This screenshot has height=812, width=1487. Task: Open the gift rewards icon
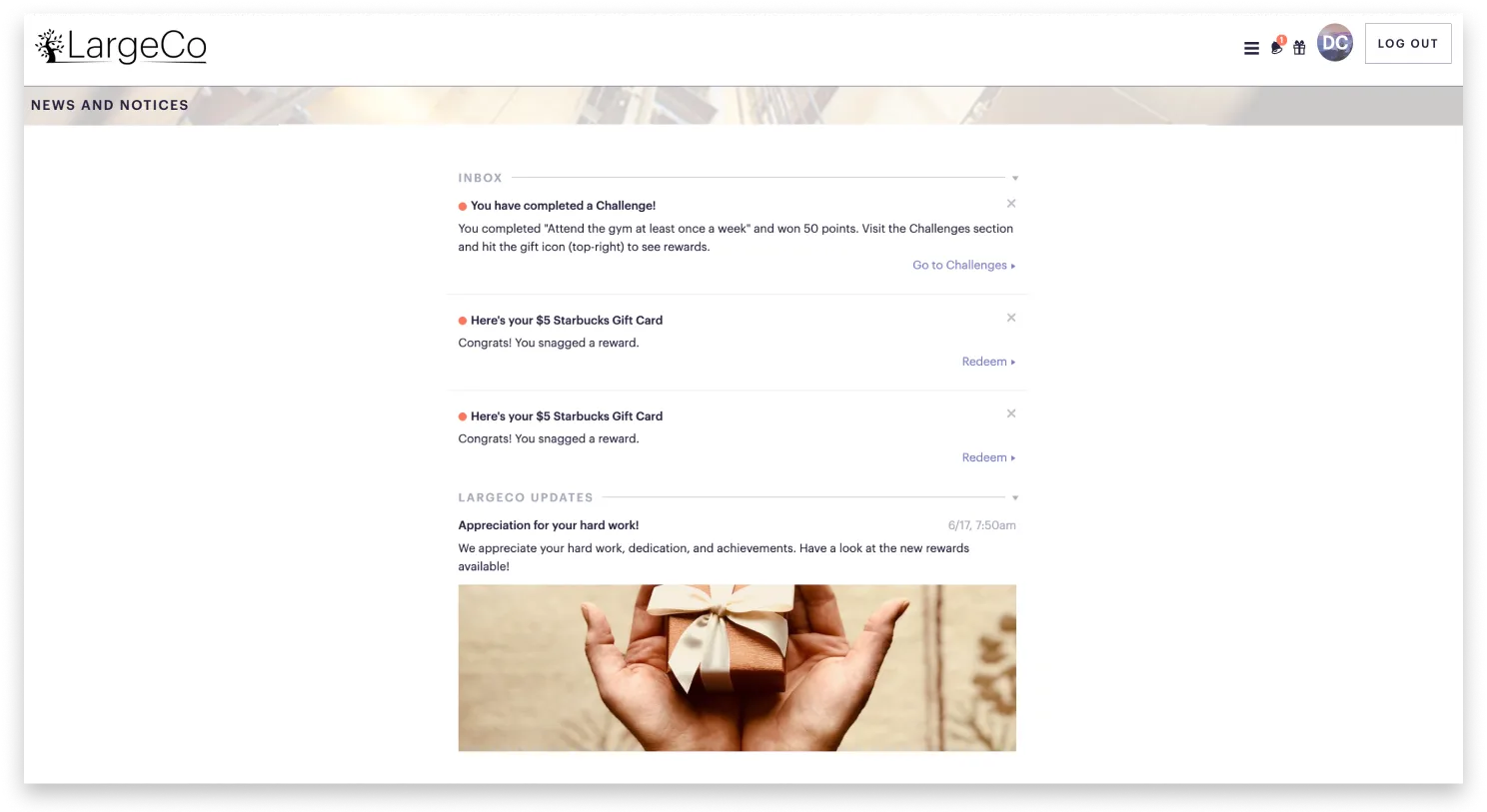(1299, 47)
